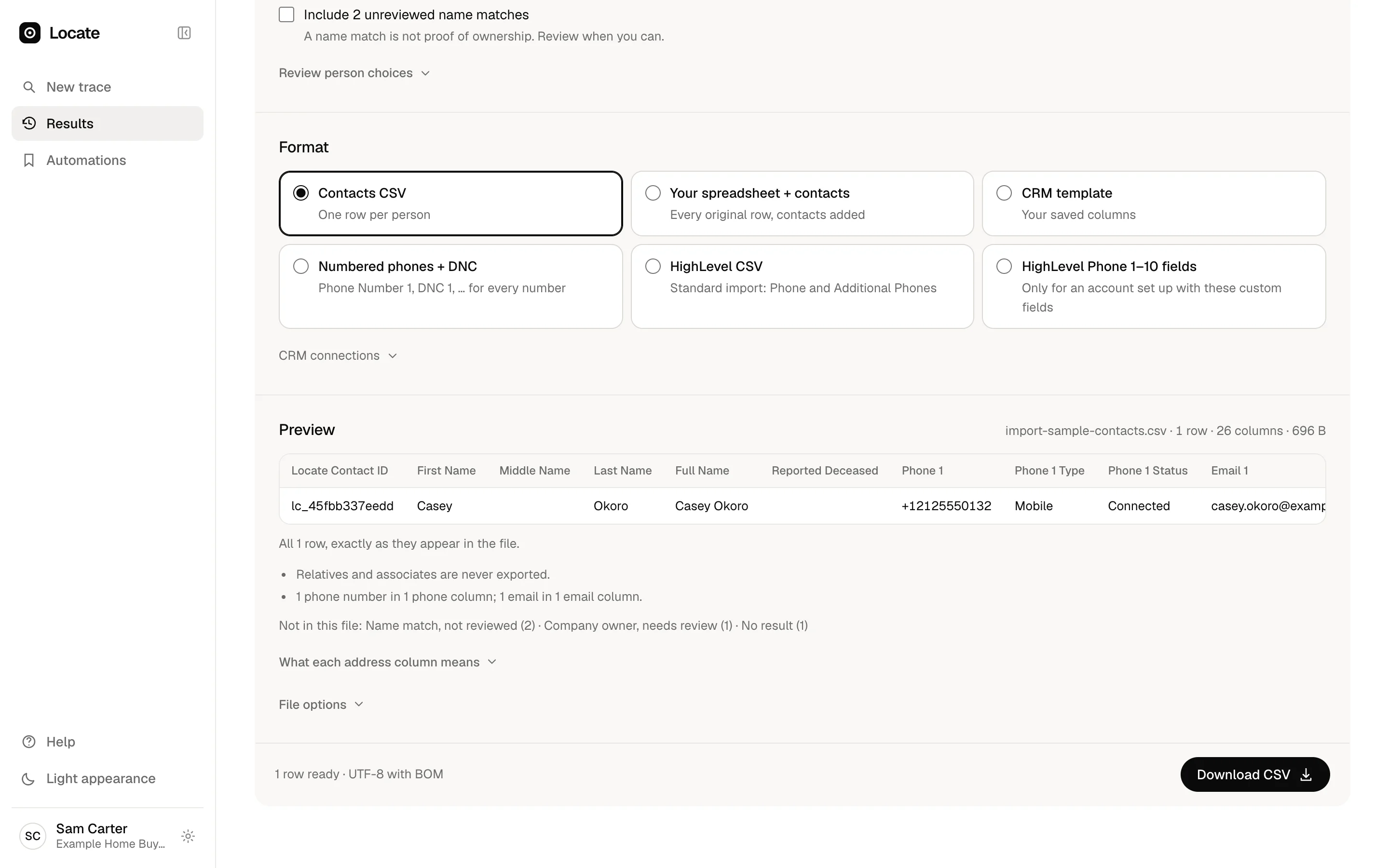Click the Locate Contact ID column header
The image size is (1389, 868).
point(339,471)
